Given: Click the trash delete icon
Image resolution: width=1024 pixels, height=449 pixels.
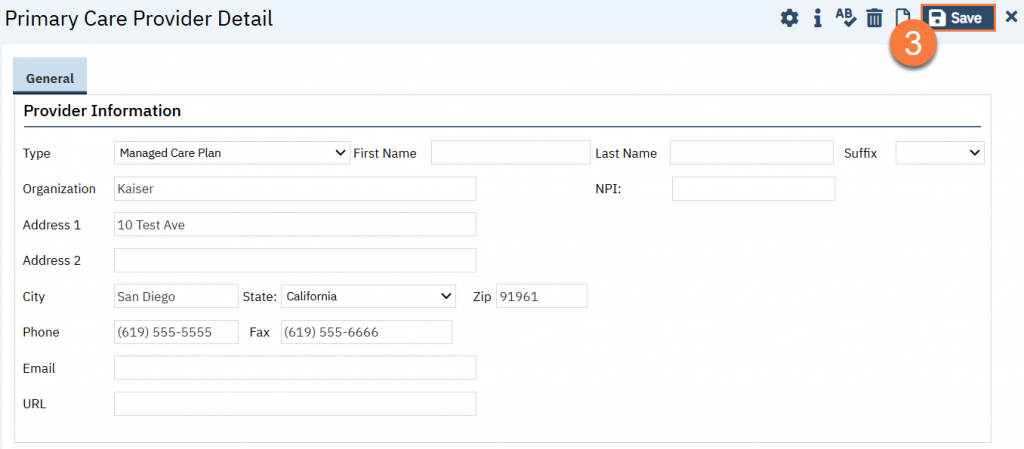Looking at the screenshot, I should (x=874, y=18).
